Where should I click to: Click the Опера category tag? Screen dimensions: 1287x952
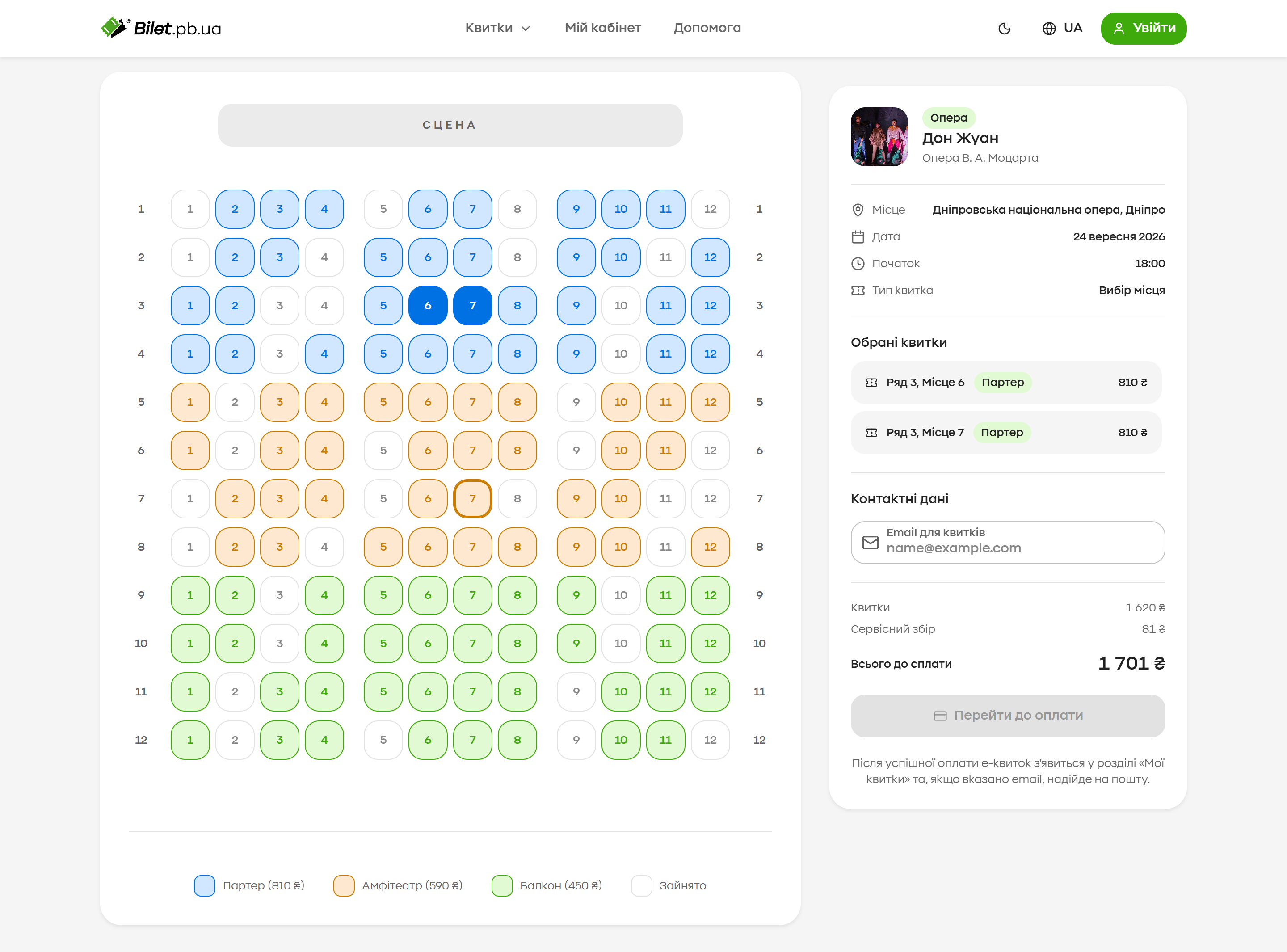pyautogui.click(x=949, y=118)
